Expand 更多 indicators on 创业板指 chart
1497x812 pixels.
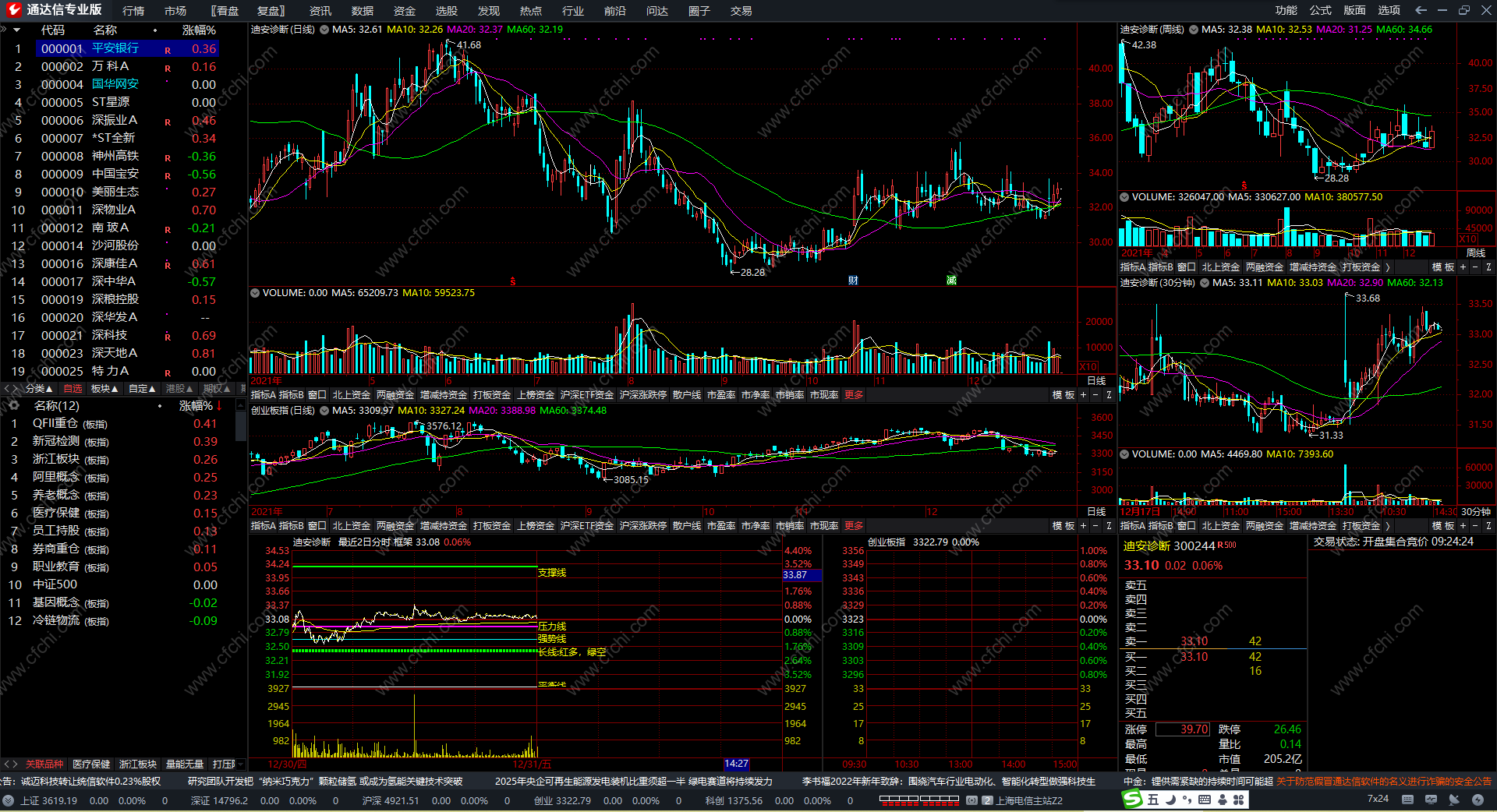click(x=854, y=526)
